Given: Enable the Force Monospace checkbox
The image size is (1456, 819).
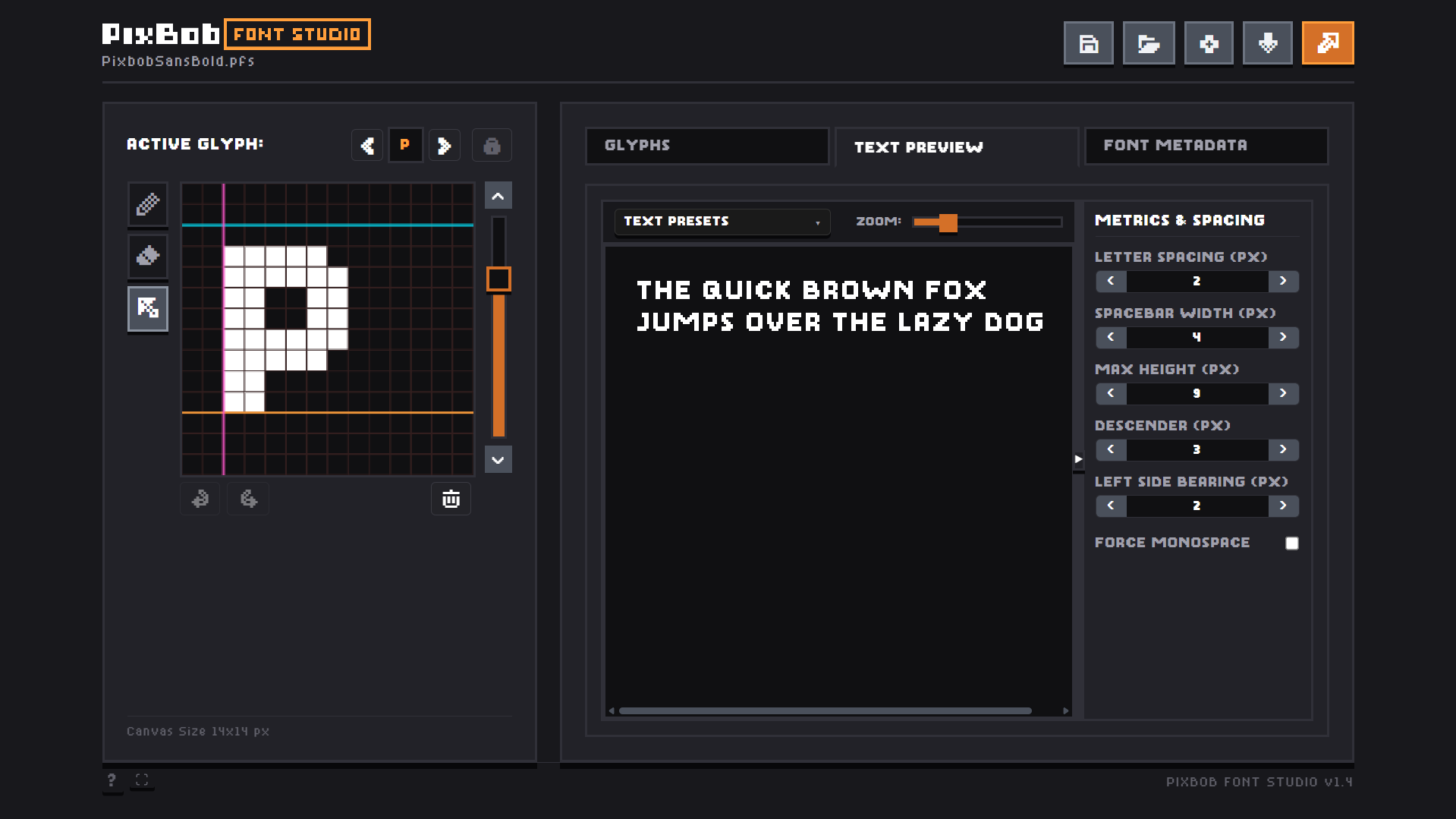Looking at the screenshot, I should point(1292,543).
